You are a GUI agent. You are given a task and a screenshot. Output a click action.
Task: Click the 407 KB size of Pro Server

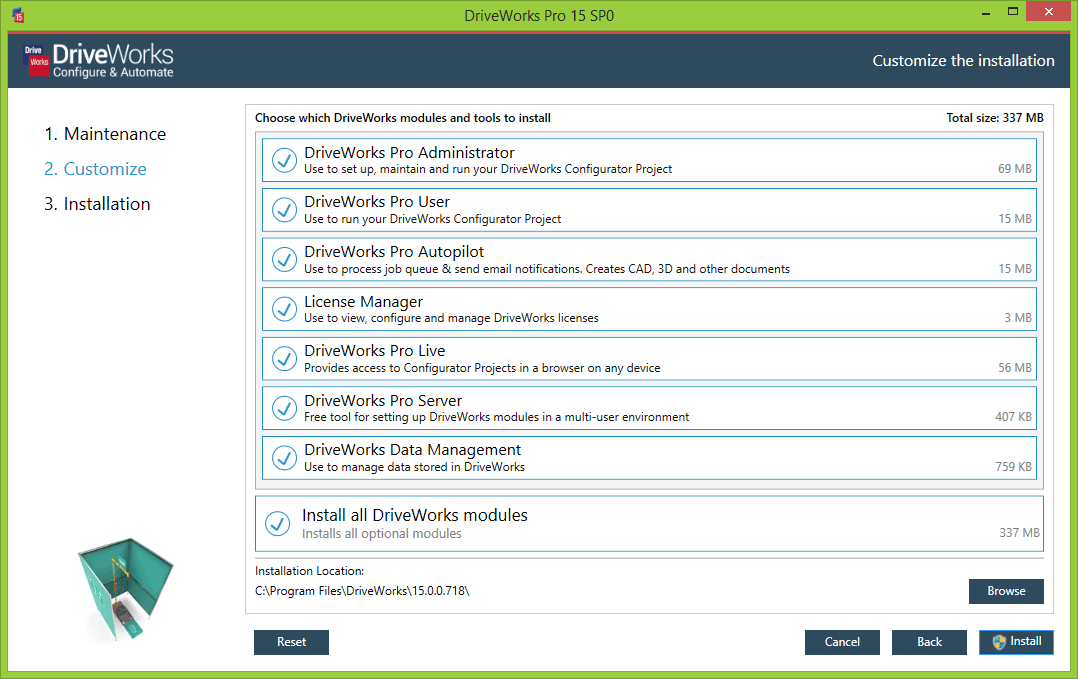tap(1013, 417)
